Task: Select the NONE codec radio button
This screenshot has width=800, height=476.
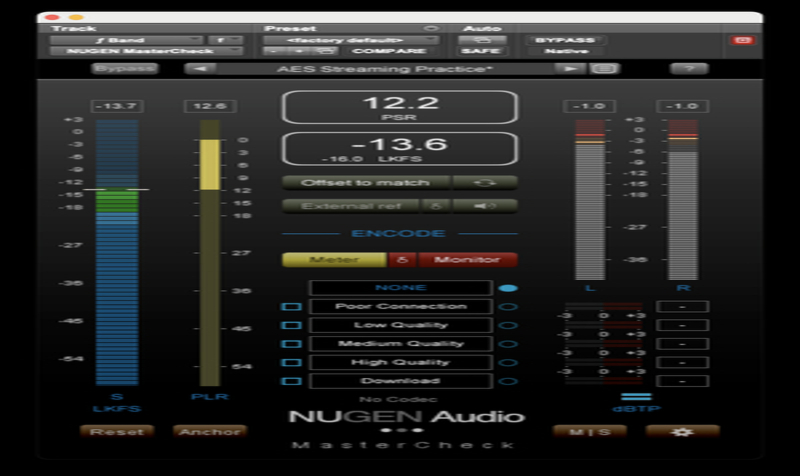Action: pos(508,288)
